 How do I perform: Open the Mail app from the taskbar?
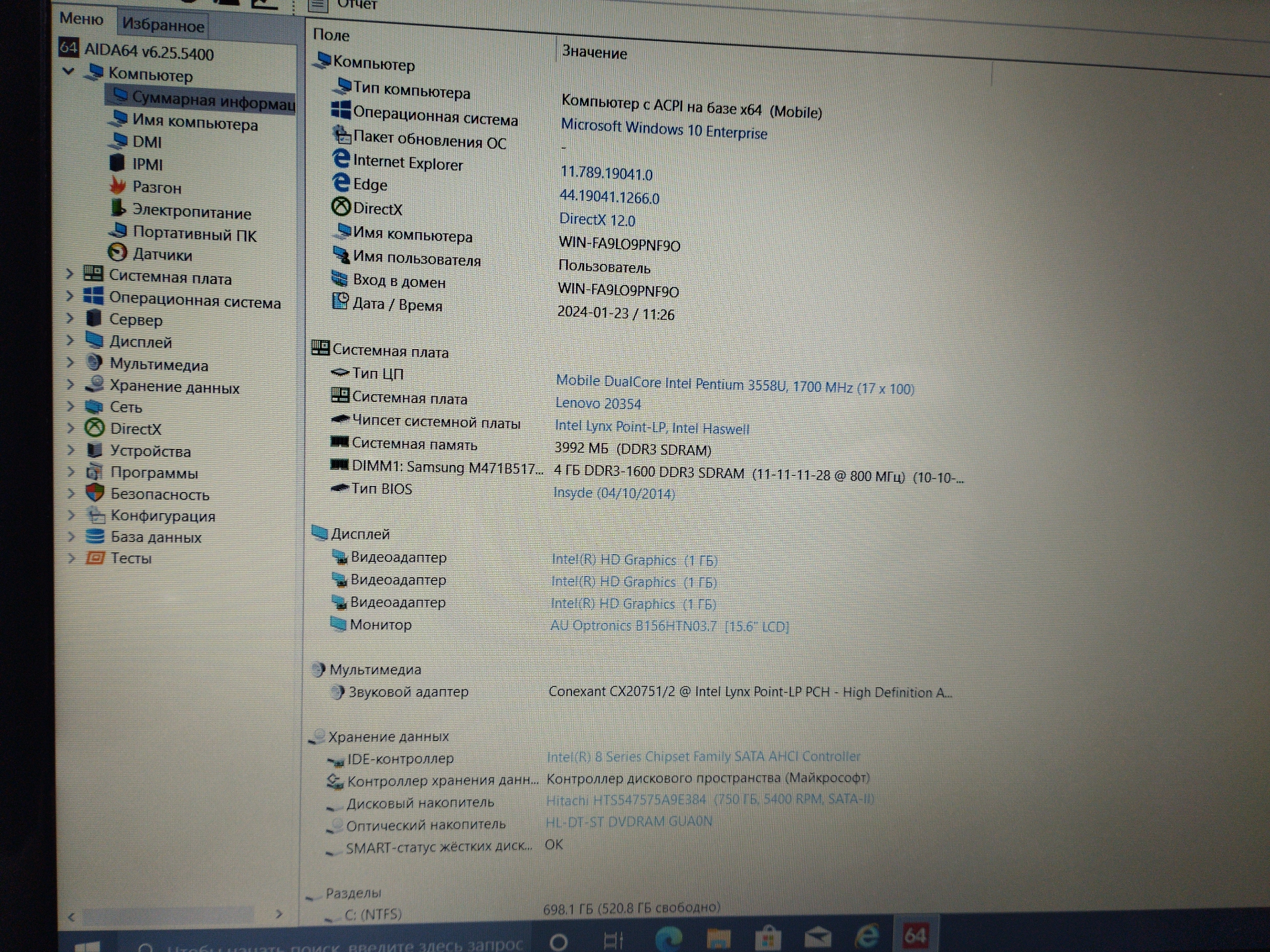[x=818, y=936]
